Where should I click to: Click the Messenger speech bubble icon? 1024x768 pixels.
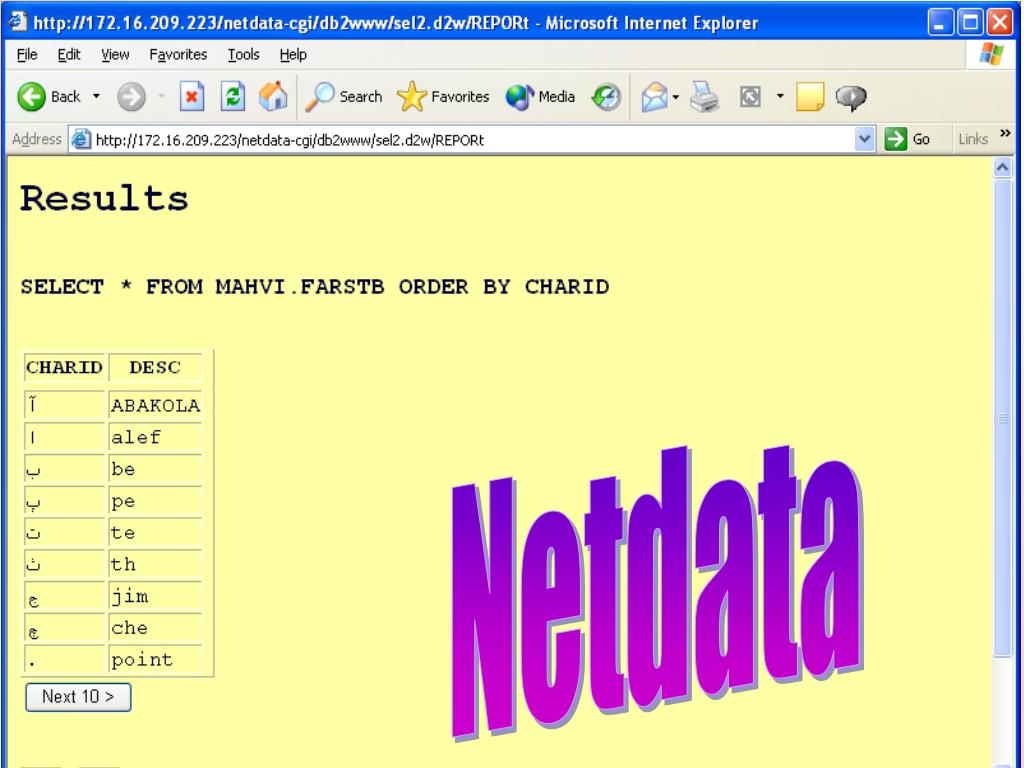click(x=851, y=97)
